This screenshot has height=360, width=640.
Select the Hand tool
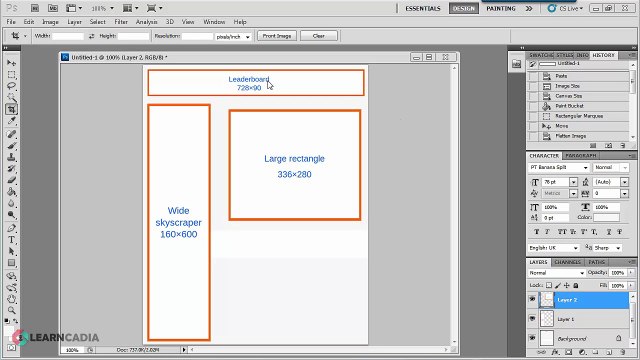click(x=11, y=299)
